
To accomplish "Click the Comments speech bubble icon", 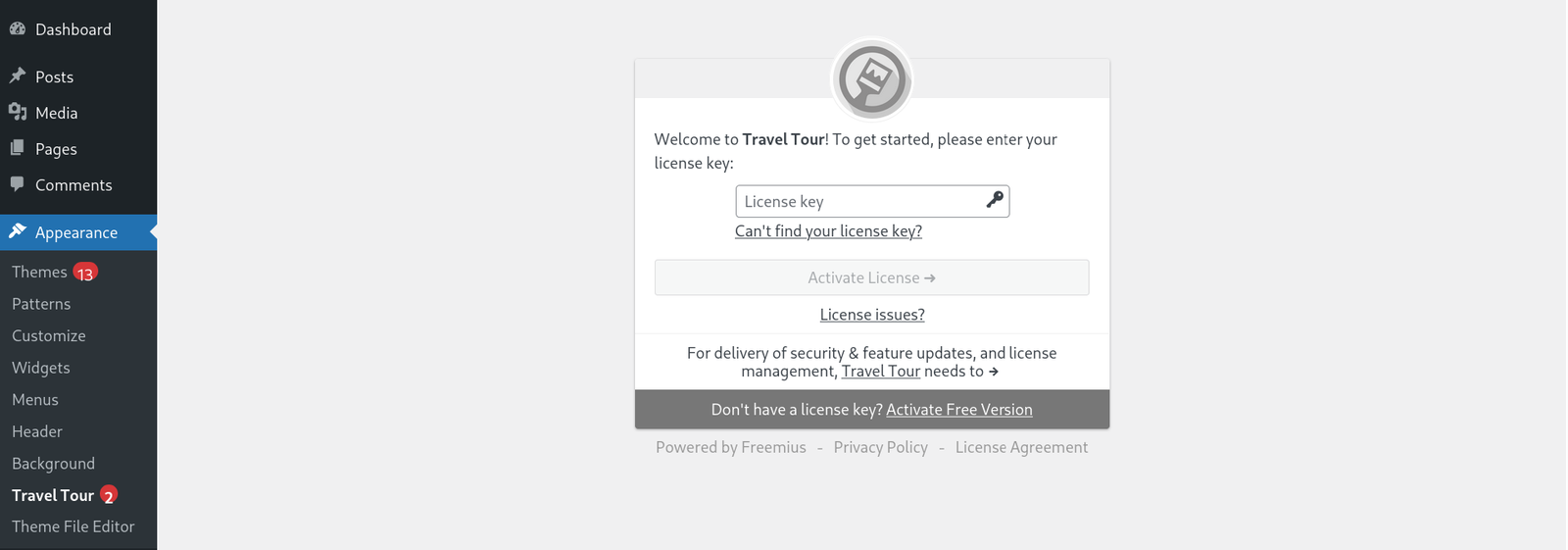I will tap(18, 184).
